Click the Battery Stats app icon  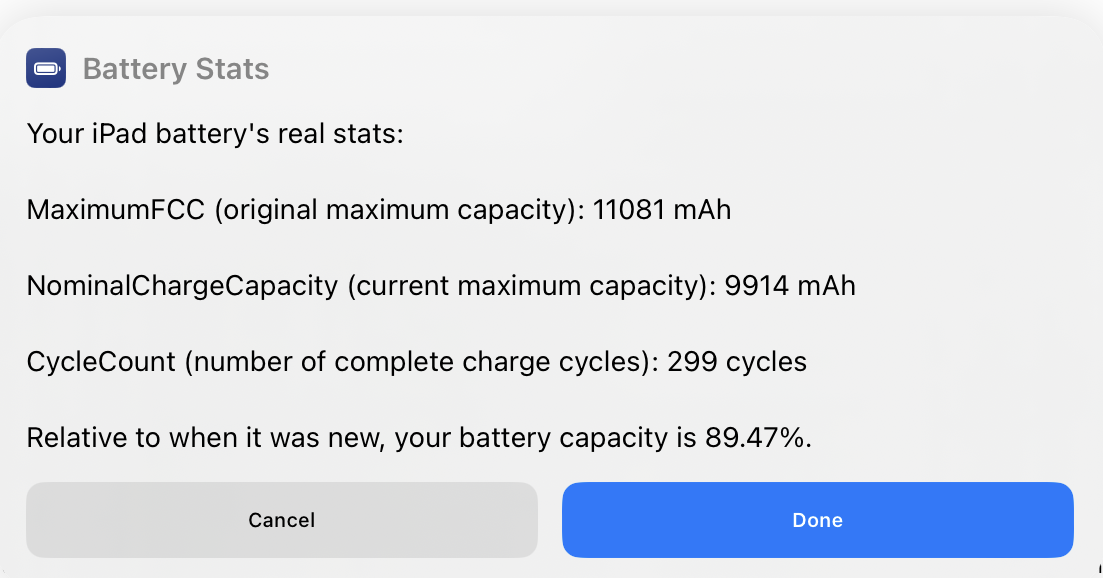[46, 69]
